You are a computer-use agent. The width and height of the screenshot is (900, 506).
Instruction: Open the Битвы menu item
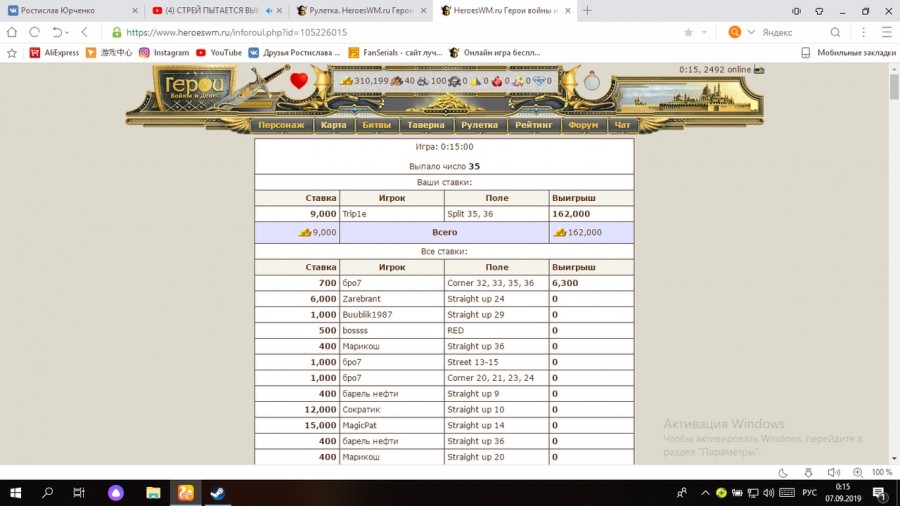click(x=377, y=124)
